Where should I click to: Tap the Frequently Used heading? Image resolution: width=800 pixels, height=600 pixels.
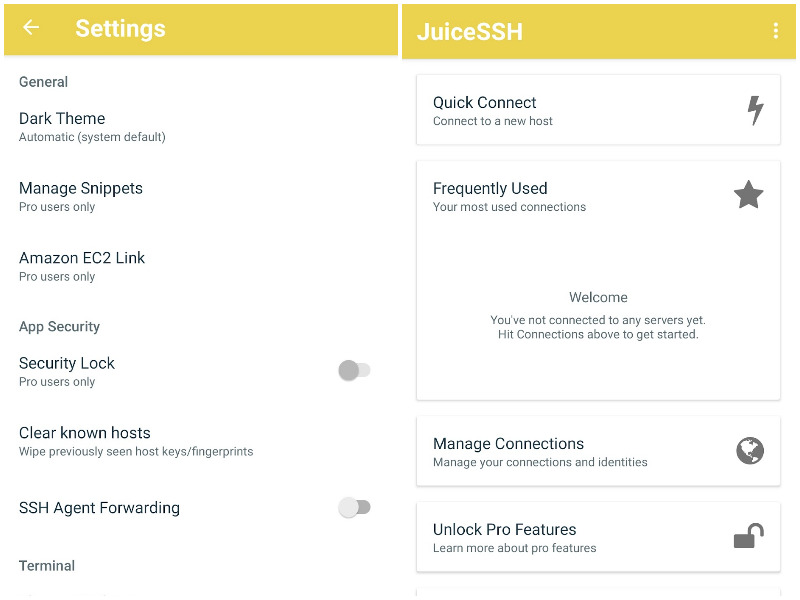(x=490, y=188)
